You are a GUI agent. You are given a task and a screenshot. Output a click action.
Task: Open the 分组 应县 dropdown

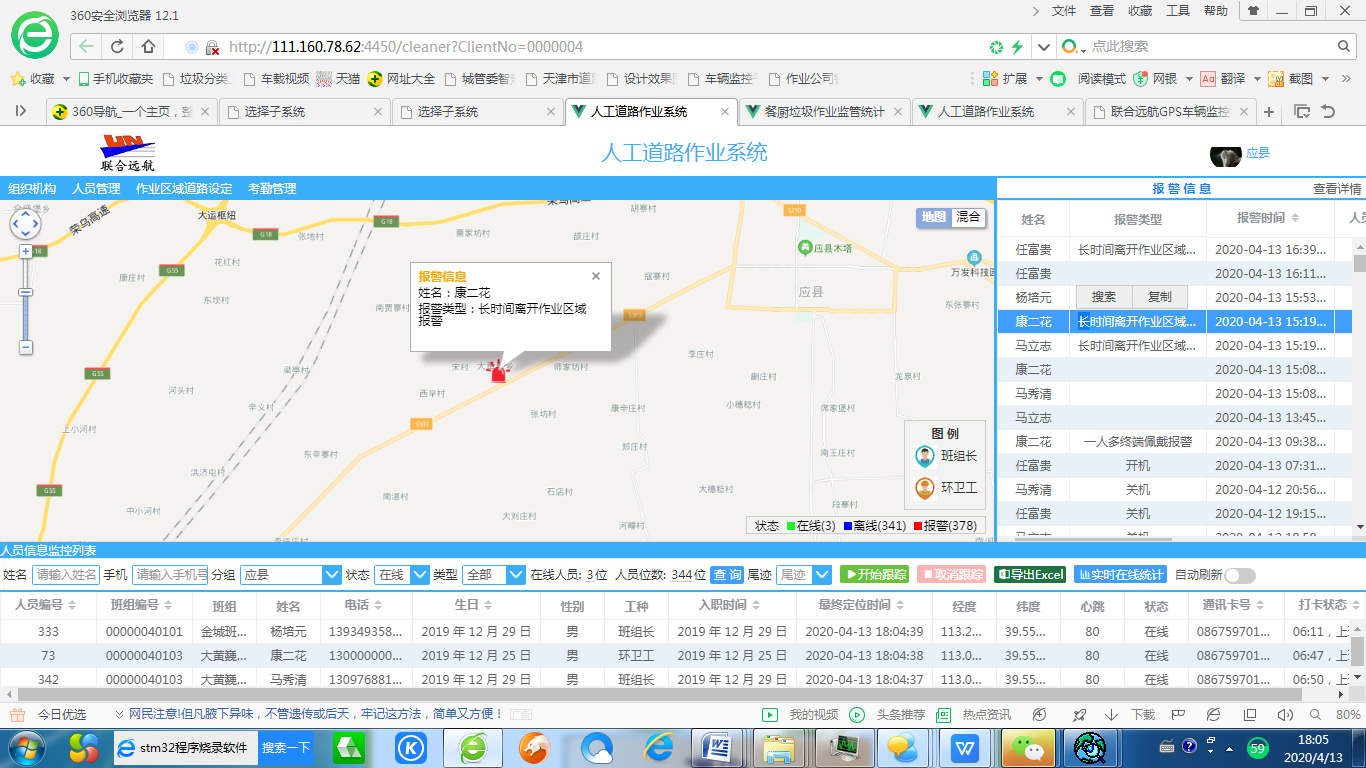[x=291, y=575]
